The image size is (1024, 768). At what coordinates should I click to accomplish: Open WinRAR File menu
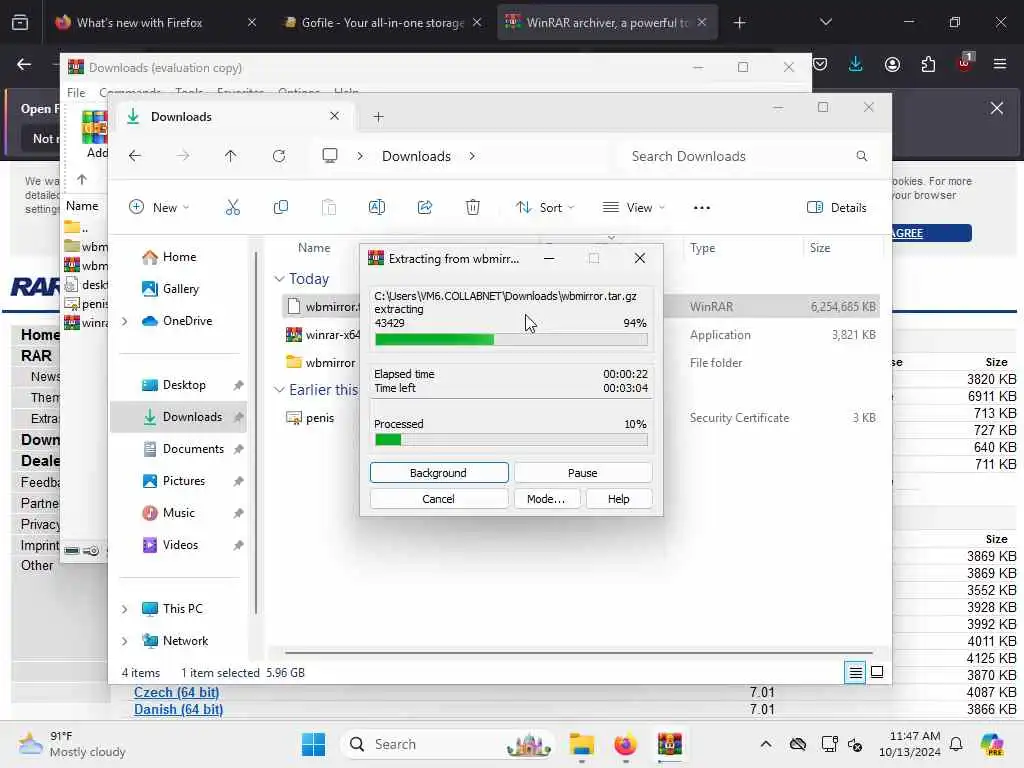(x=76, y=92)
